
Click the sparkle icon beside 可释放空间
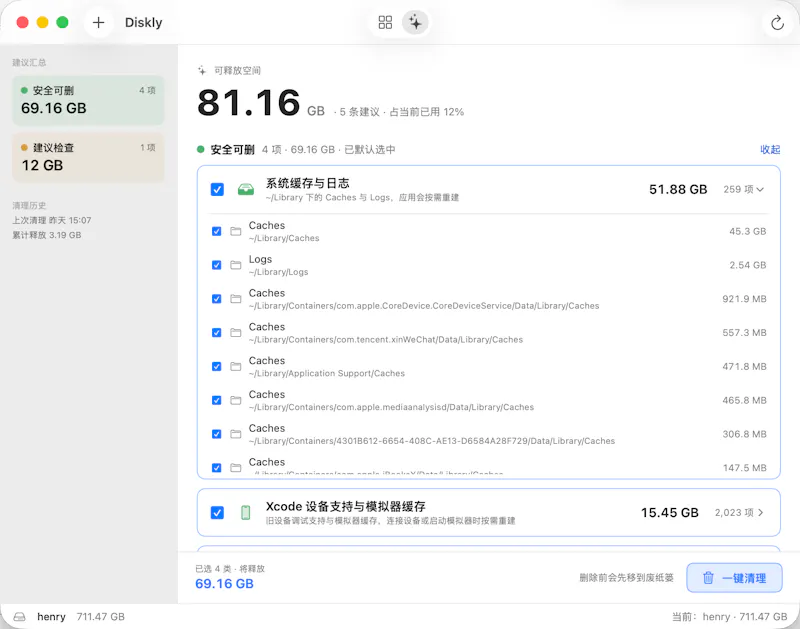click(202, 70)
